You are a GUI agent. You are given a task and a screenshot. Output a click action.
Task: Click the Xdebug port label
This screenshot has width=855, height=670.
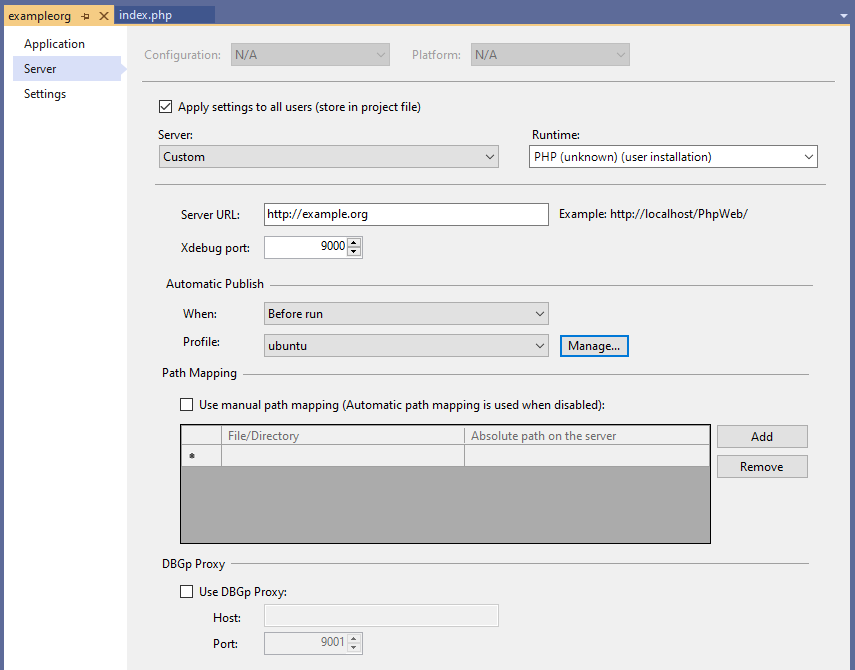tap(215, 248)
